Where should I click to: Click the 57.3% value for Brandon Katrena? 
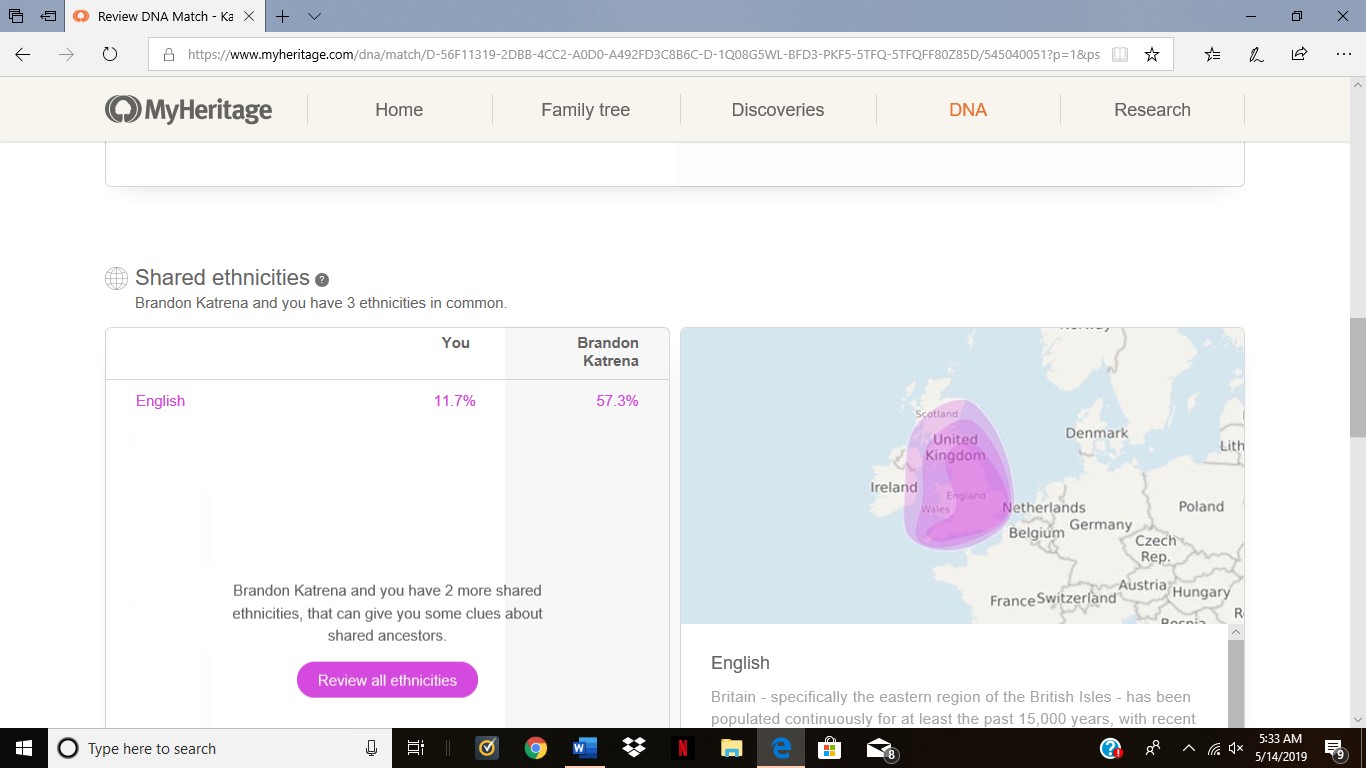(x=617, y=401)
